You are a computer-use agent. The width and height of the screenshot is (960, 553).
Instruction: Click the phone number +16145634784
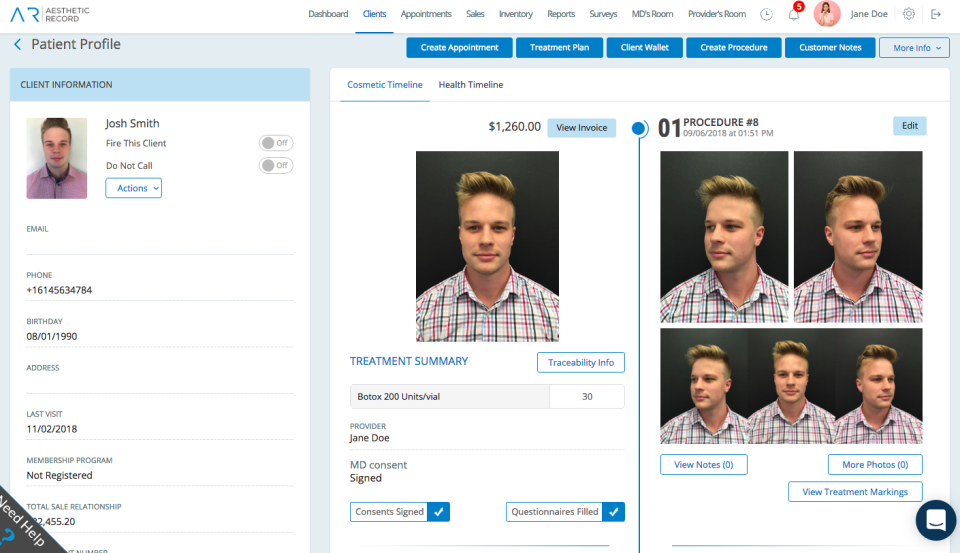(59, 290)
